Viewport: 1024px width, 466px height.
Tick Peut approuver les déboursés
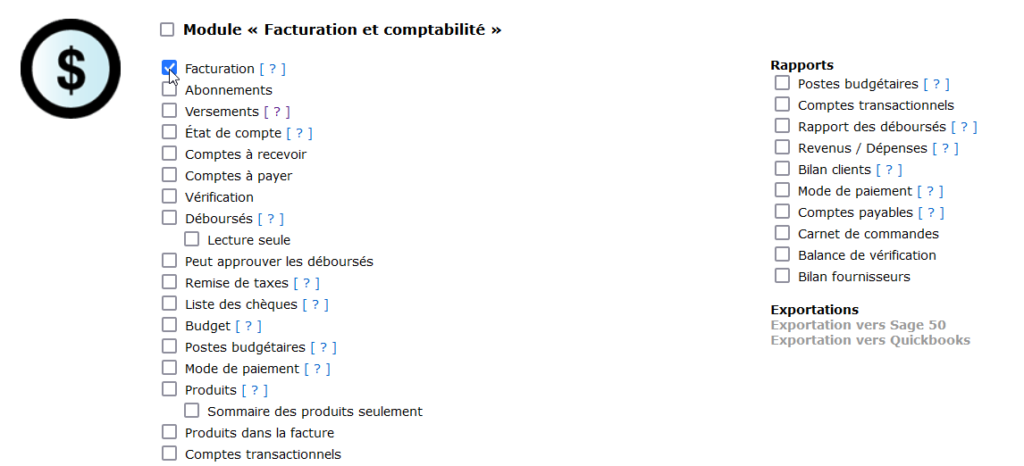point(169,261)
